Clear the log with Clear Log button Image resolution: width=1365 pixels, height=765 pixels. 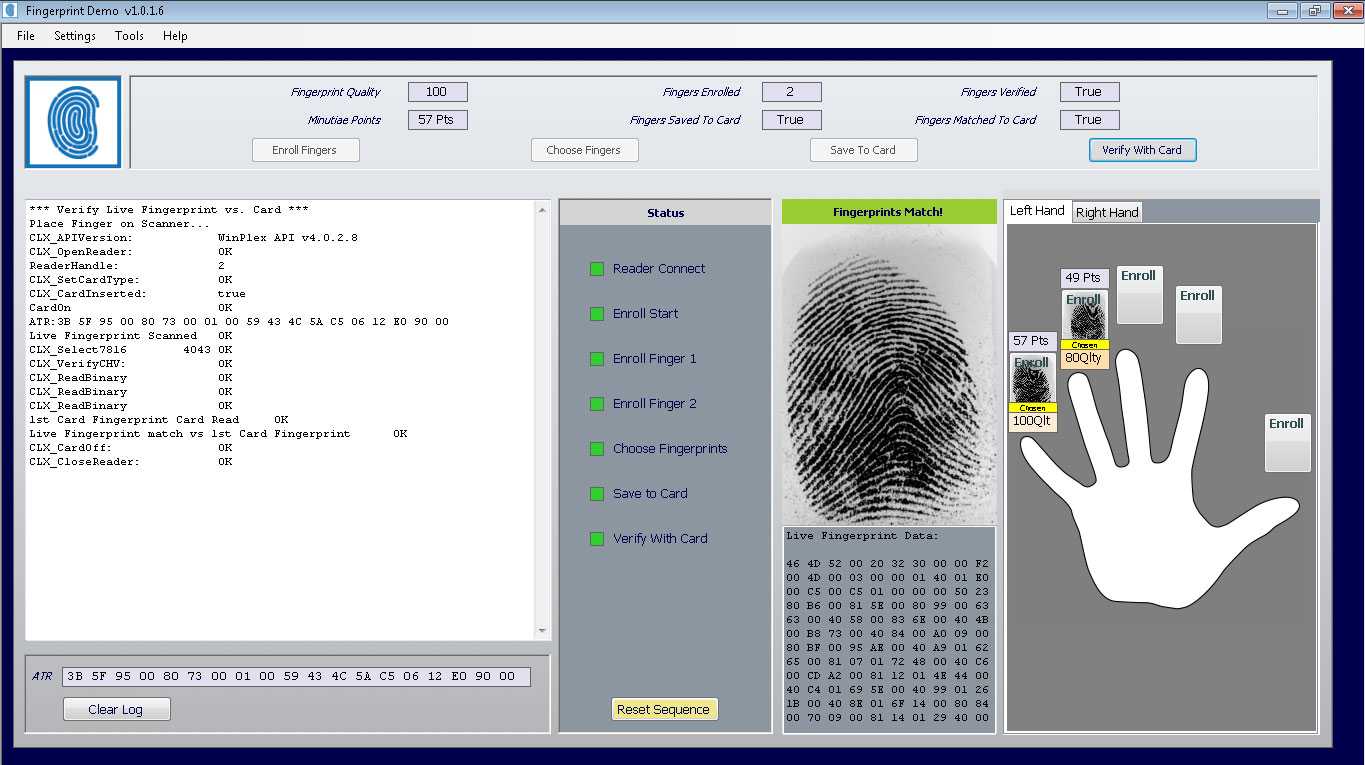click(x=116, y=709)
